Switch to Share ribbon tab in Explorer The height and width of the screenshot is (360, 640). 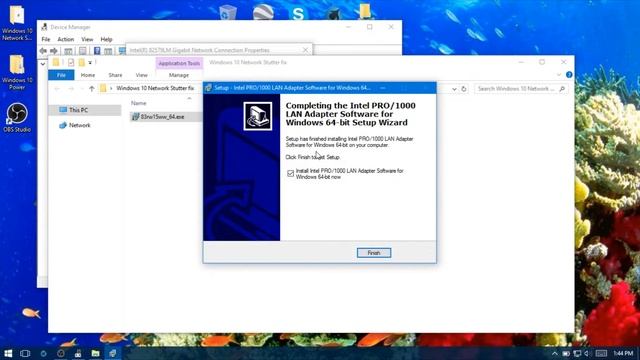tap(115, 75)
